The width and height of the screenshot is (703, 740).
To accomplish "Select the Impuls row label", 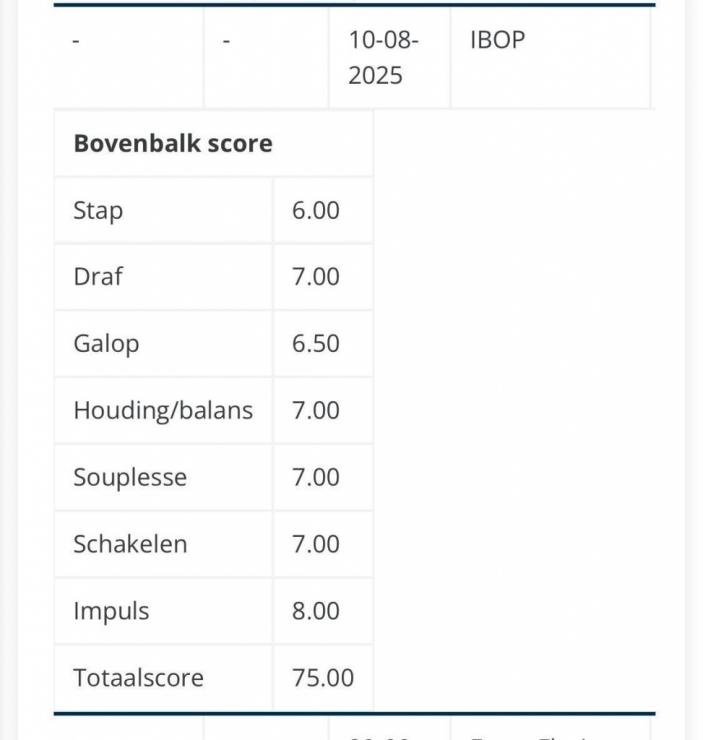I will tap(111, 611).
